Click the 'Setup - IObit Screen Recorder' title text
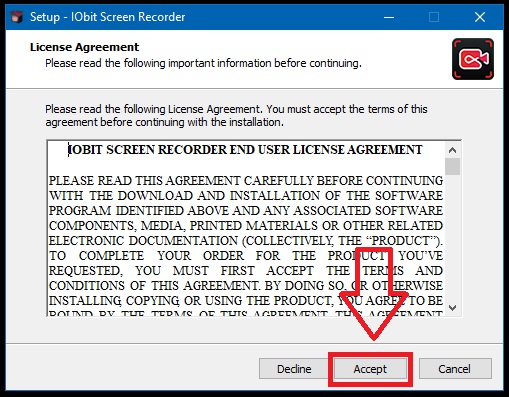509x397 pixels. tap(107, 17)
